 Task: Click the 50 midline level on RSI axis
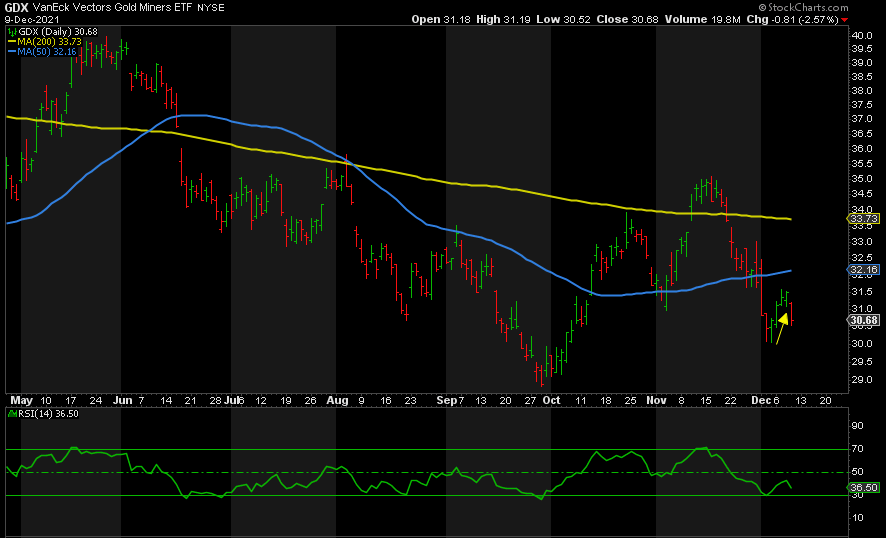[x=857, y=472]
